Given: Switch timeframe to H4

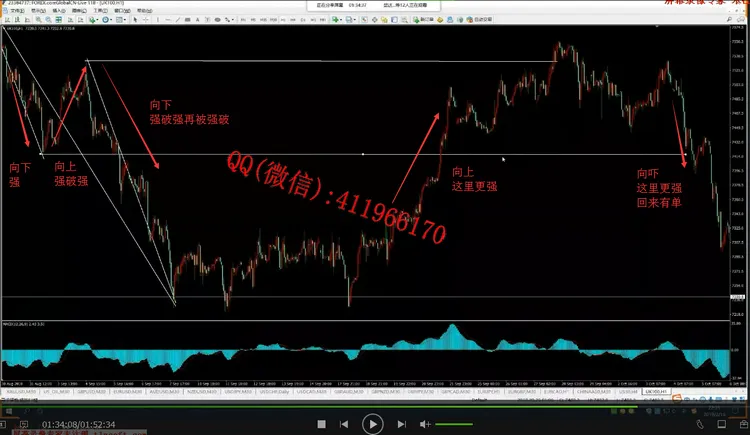Looking at the screenshot, I should [x=293, y=20].
